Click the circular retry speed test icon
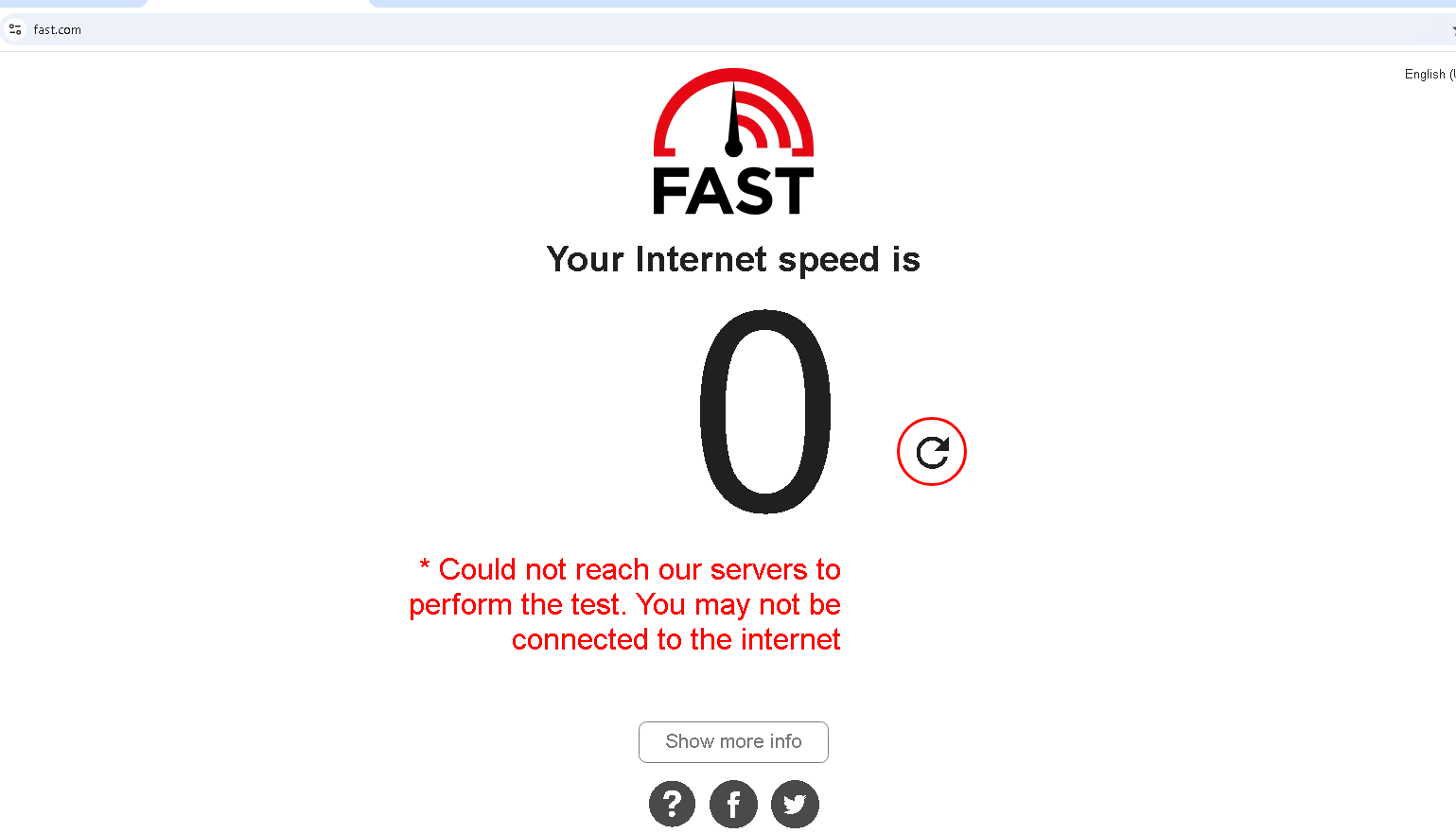This screenshot has width=1456, height=833. tap(931, 452)
